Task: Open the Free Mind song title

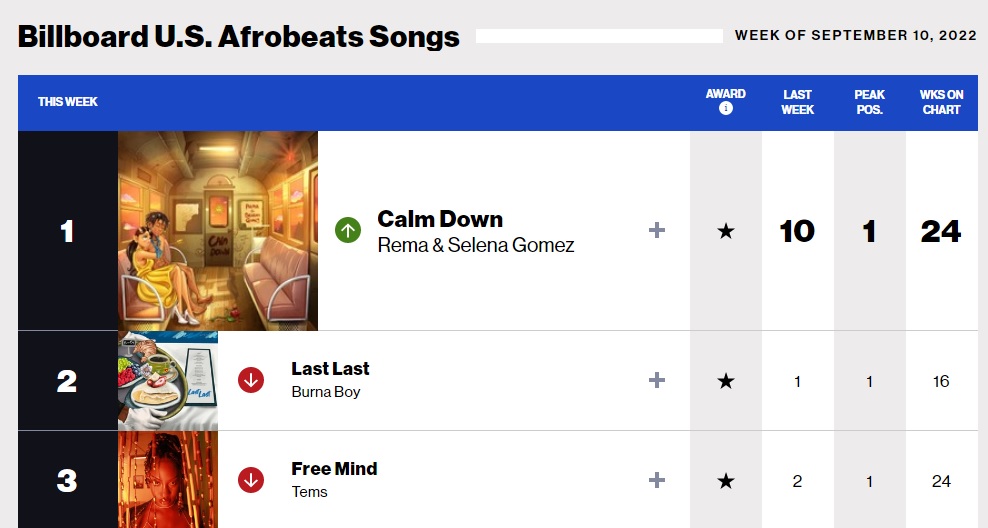Action: (x=334, y=469)
